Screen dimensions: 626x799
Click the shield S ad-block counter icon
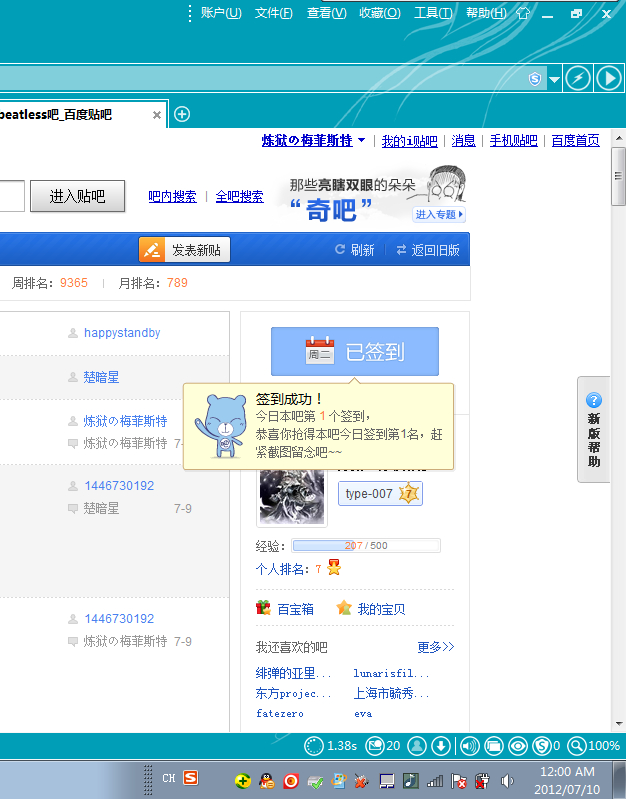[x=542, y=746]
